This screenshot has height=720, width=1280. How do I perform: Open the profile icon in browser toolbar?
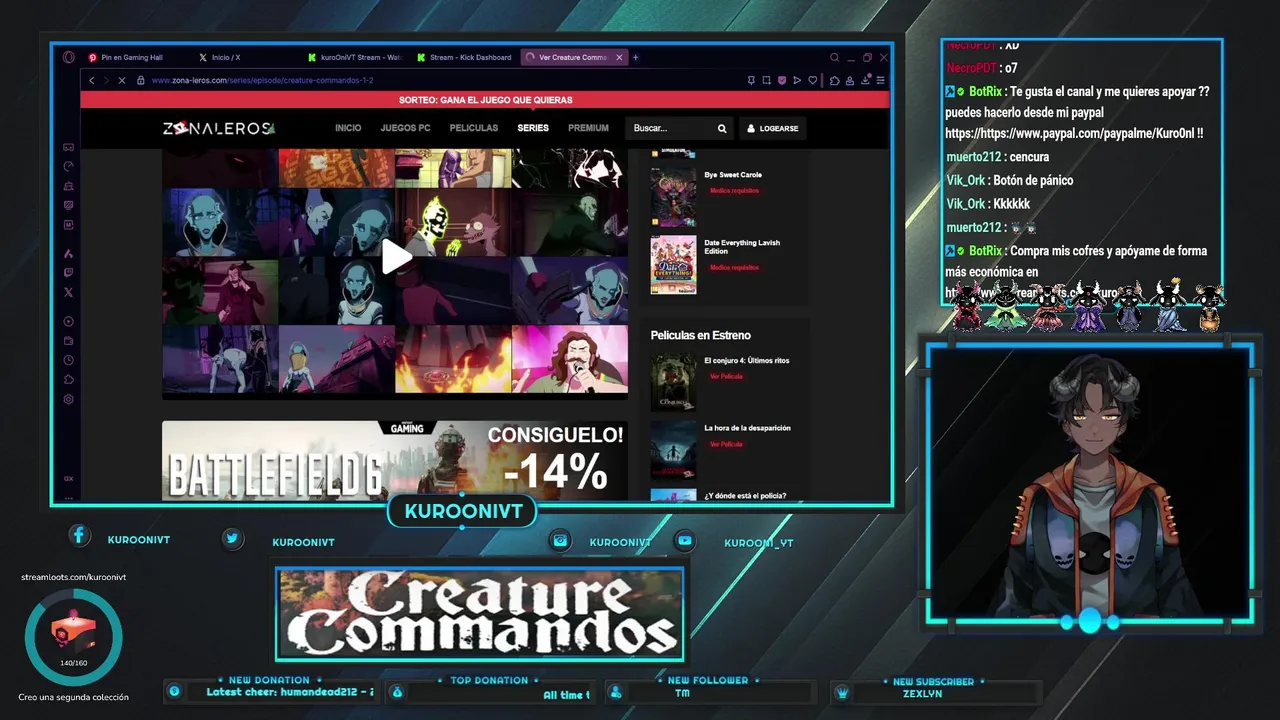850,80
